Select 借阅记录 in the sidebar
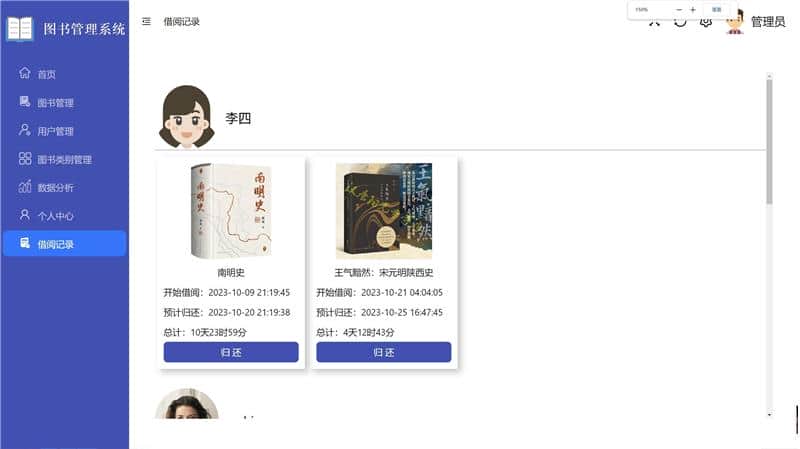Viewport: 800px width, 449px height. [64, 244]
